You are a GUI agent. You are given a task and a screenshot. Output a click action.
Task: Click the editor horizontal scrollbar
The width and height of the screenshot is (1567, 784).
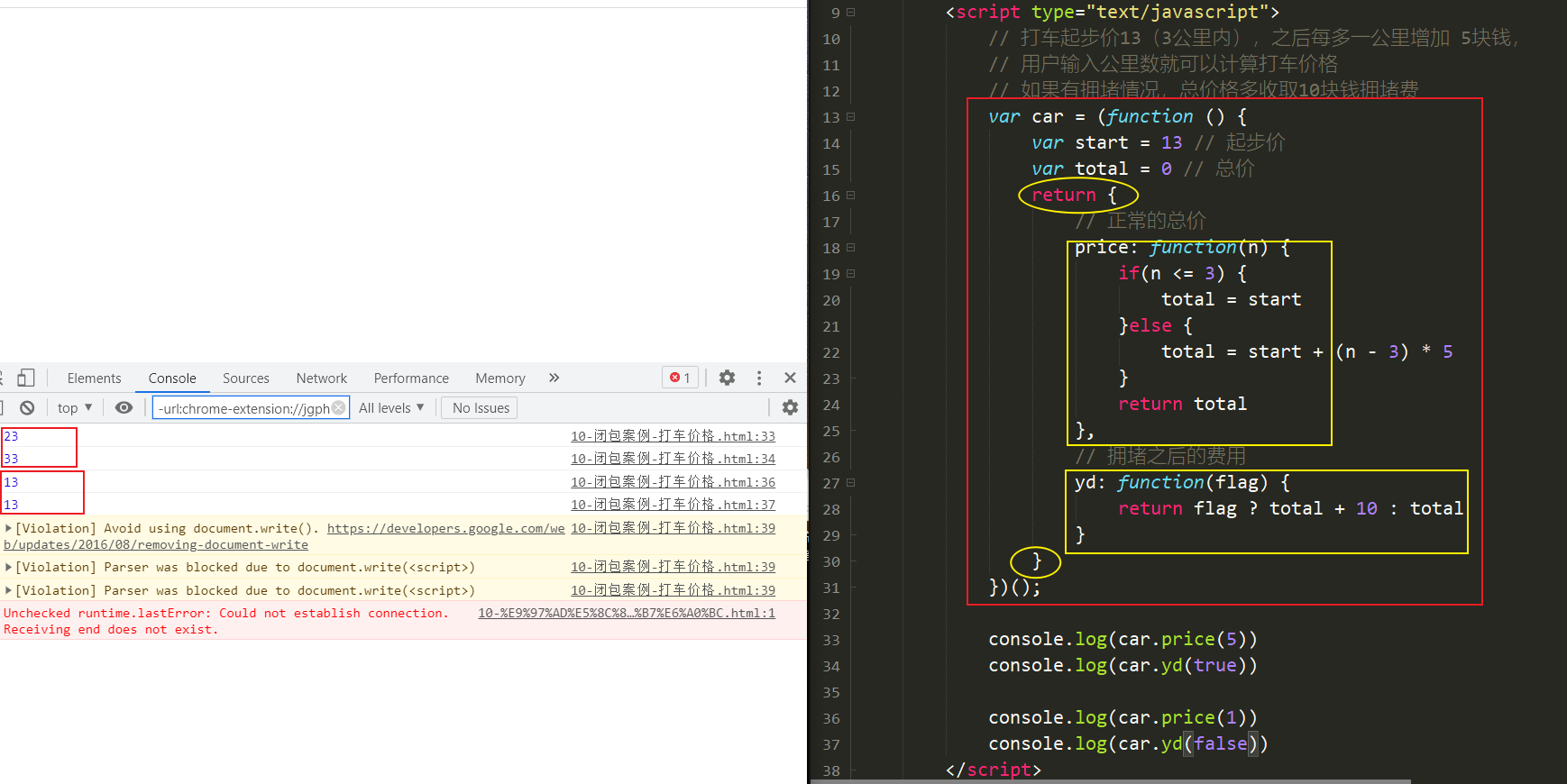click(1111, 780)
